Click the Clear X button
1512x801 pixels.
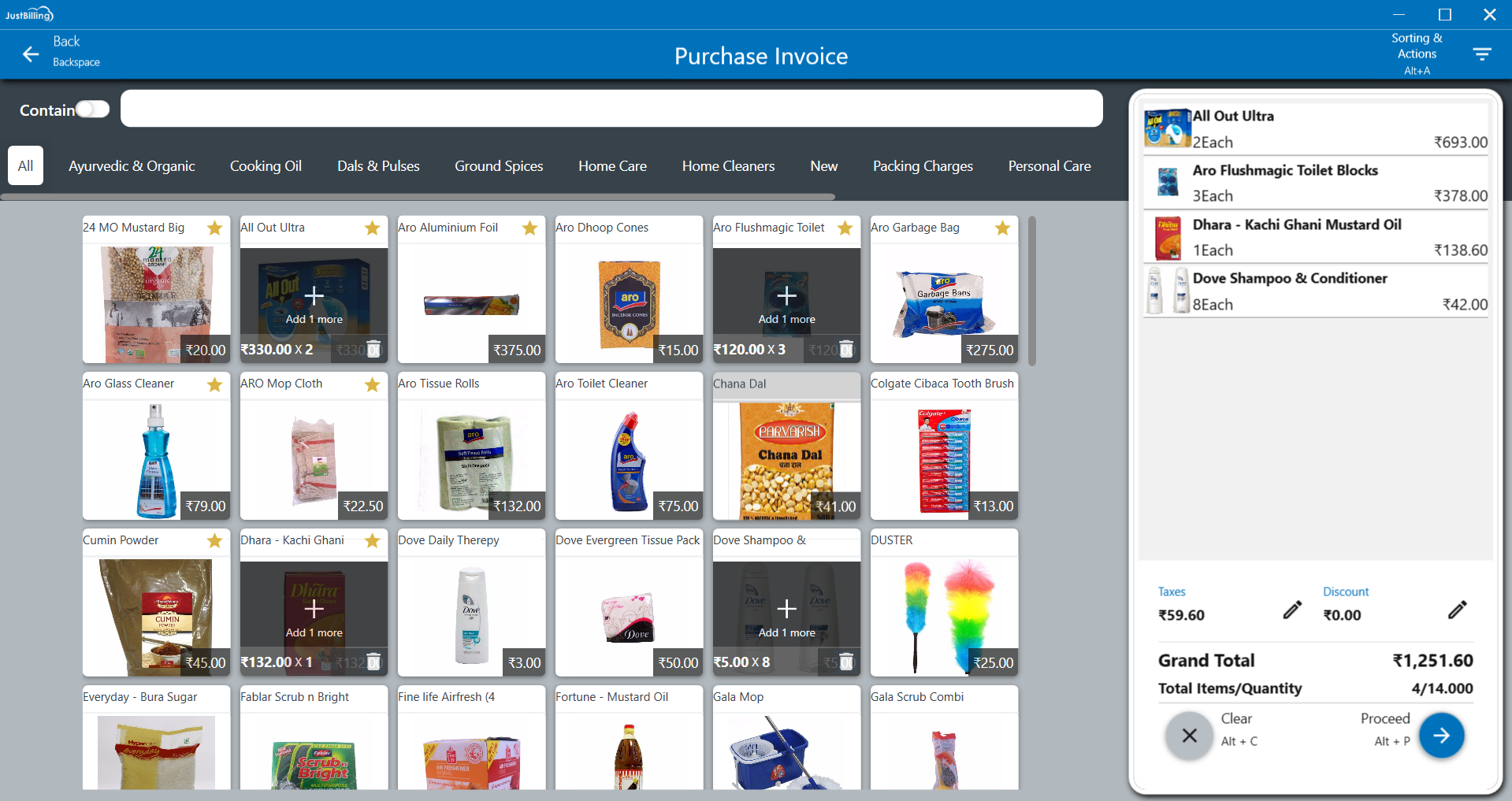click(1189, 736)
